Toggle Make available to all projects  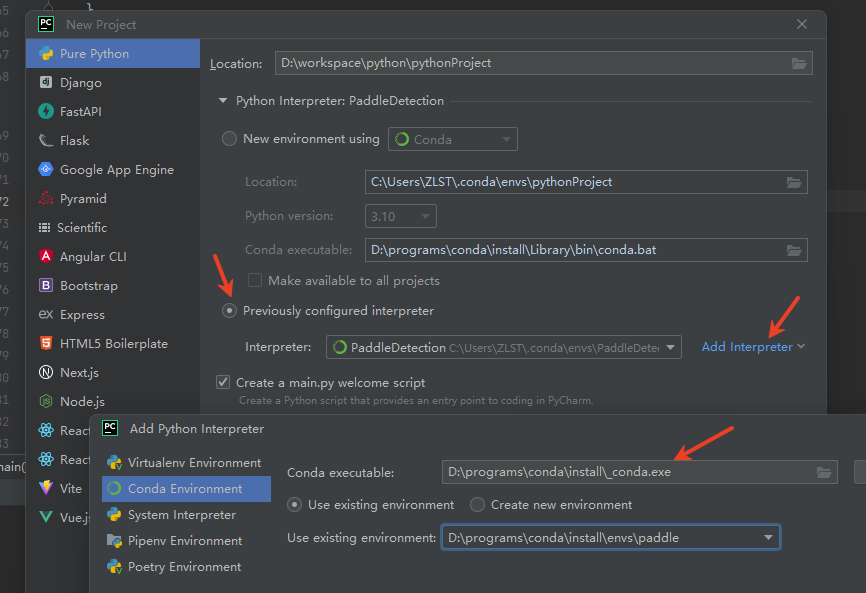pos(255,280)
